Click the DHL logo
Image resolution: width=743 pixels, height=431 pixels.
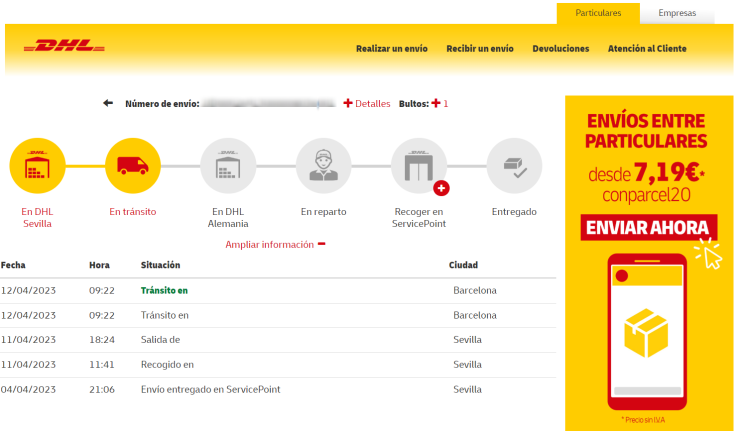point(64,46)
